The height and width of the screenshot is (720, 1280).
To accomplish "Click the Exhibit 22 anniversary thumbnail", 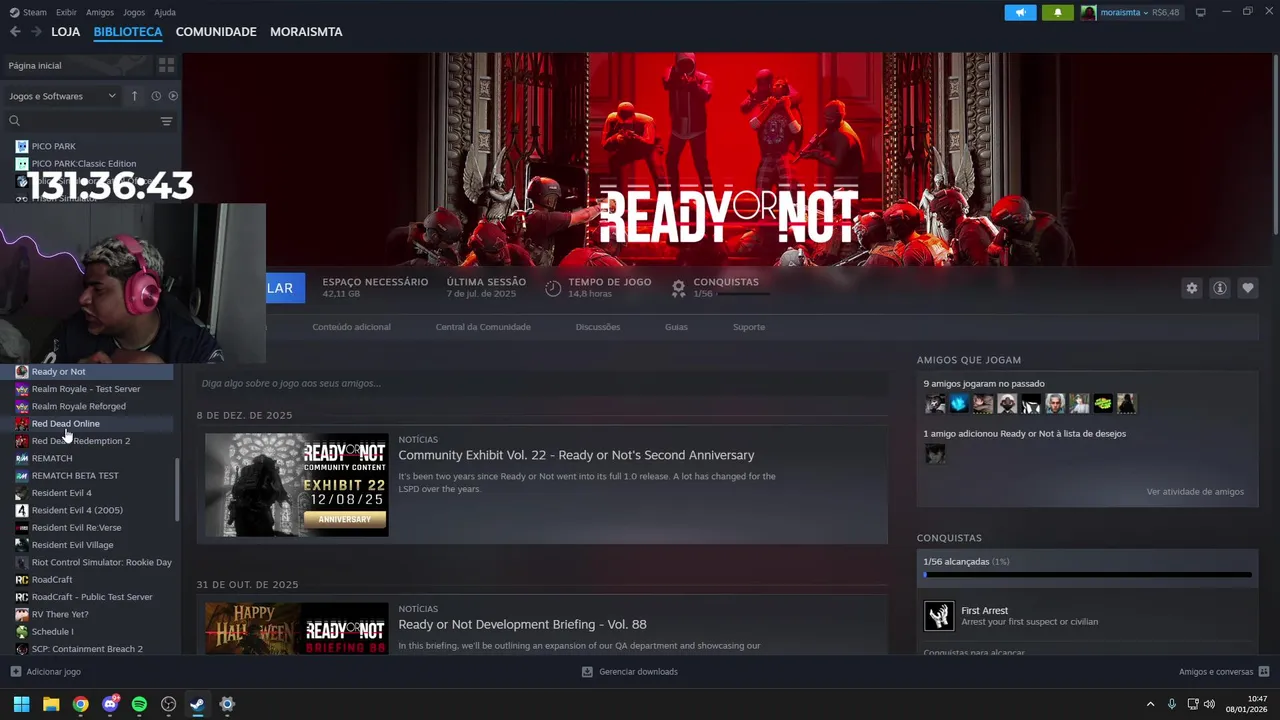I will 297,485.
